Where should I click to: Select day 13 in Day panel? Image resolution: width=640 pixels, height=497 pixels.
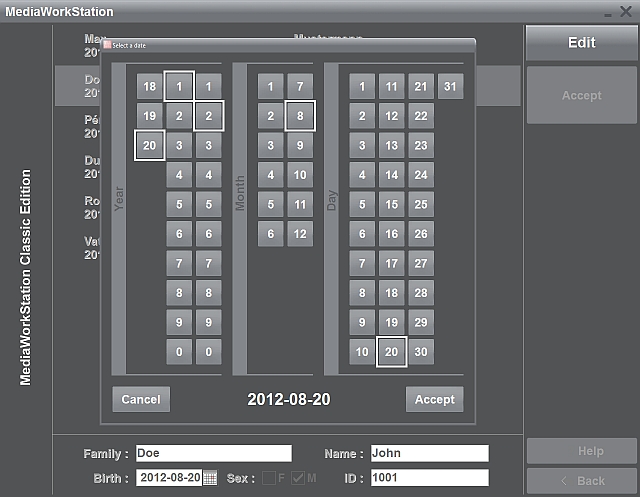tap(391, 145)
